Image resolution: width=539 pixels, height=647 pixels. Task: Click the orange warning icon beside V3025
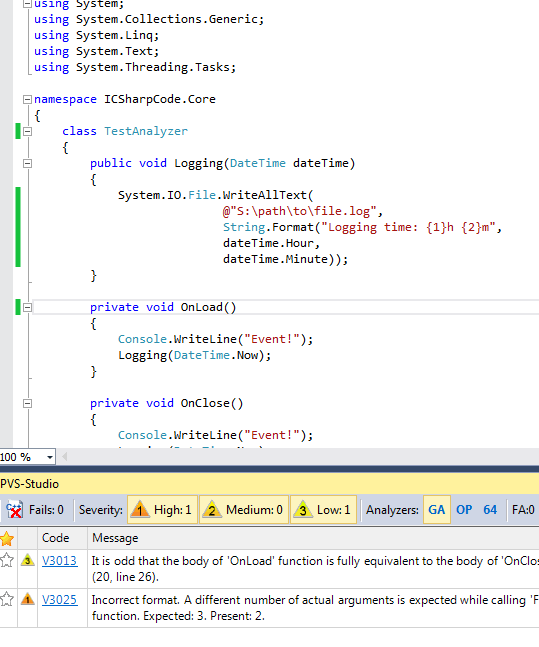[x=28, y=599]
